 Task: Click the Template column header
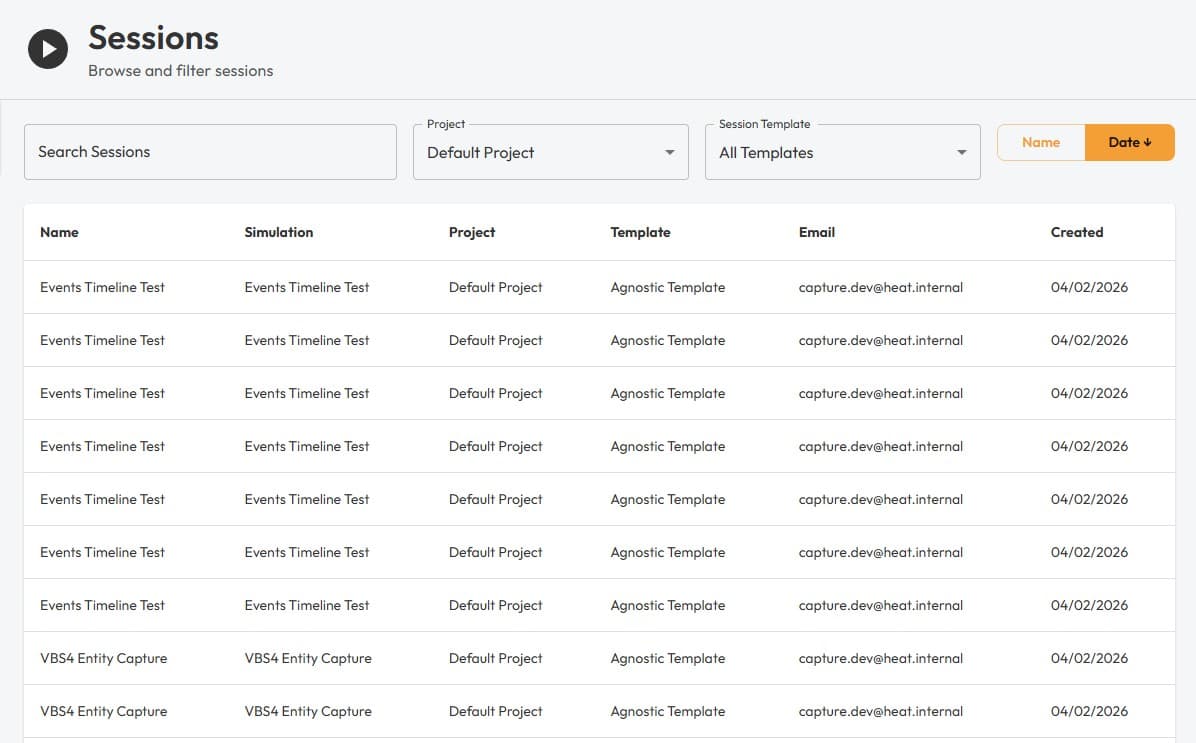coord(640,232)
